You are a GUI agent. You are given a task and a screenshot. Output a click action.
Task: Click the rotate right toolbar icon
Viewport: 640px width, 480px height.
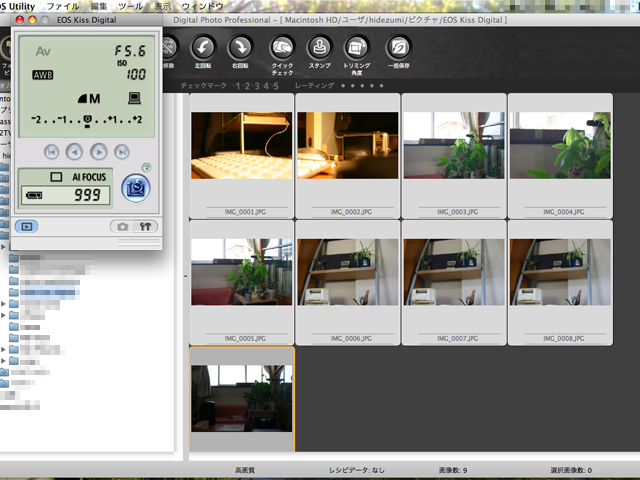point(240,48)
